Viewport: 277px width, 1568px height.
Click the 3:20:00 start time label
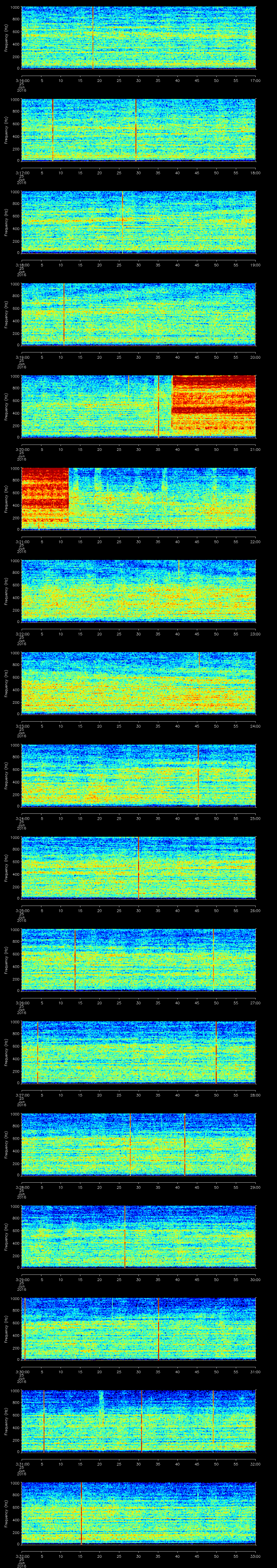[x=22, y=449]
